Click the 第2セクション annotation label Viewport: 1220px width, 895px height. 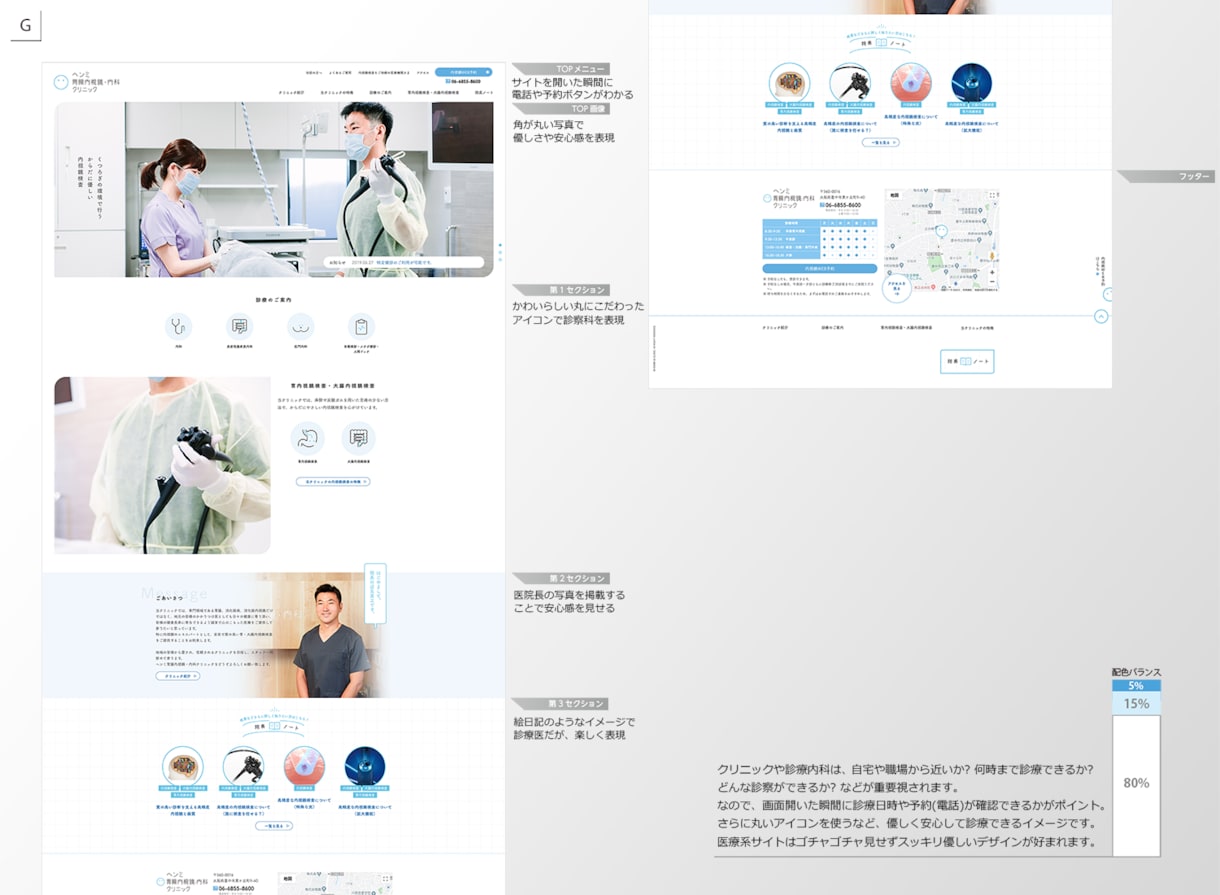pyautogui.click(x=561, y=579)
